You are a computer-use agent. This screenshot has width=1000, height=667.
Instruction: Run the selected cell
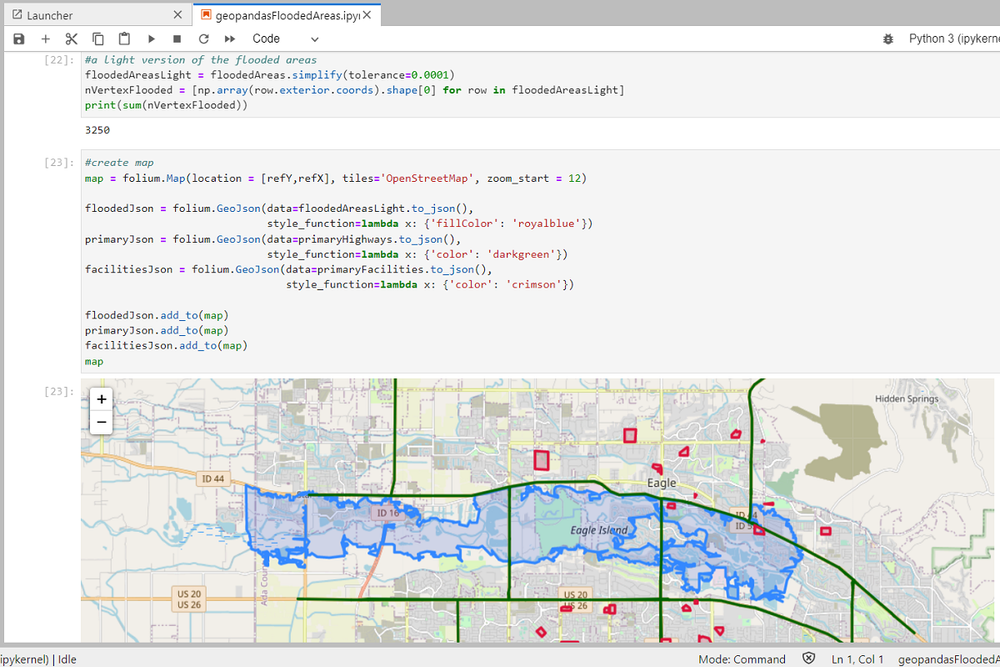(151, 38)
